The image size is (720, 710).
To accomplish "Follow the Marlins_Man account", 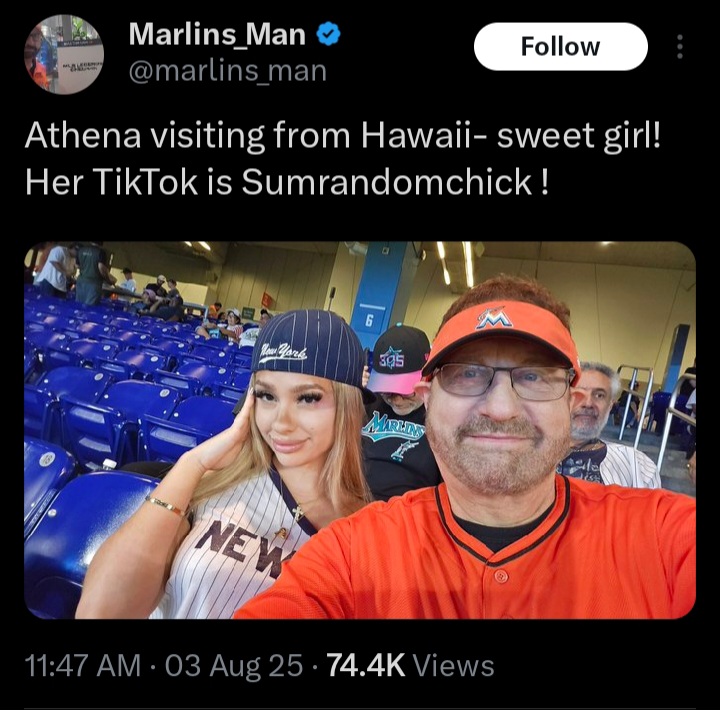I will 561,46.
